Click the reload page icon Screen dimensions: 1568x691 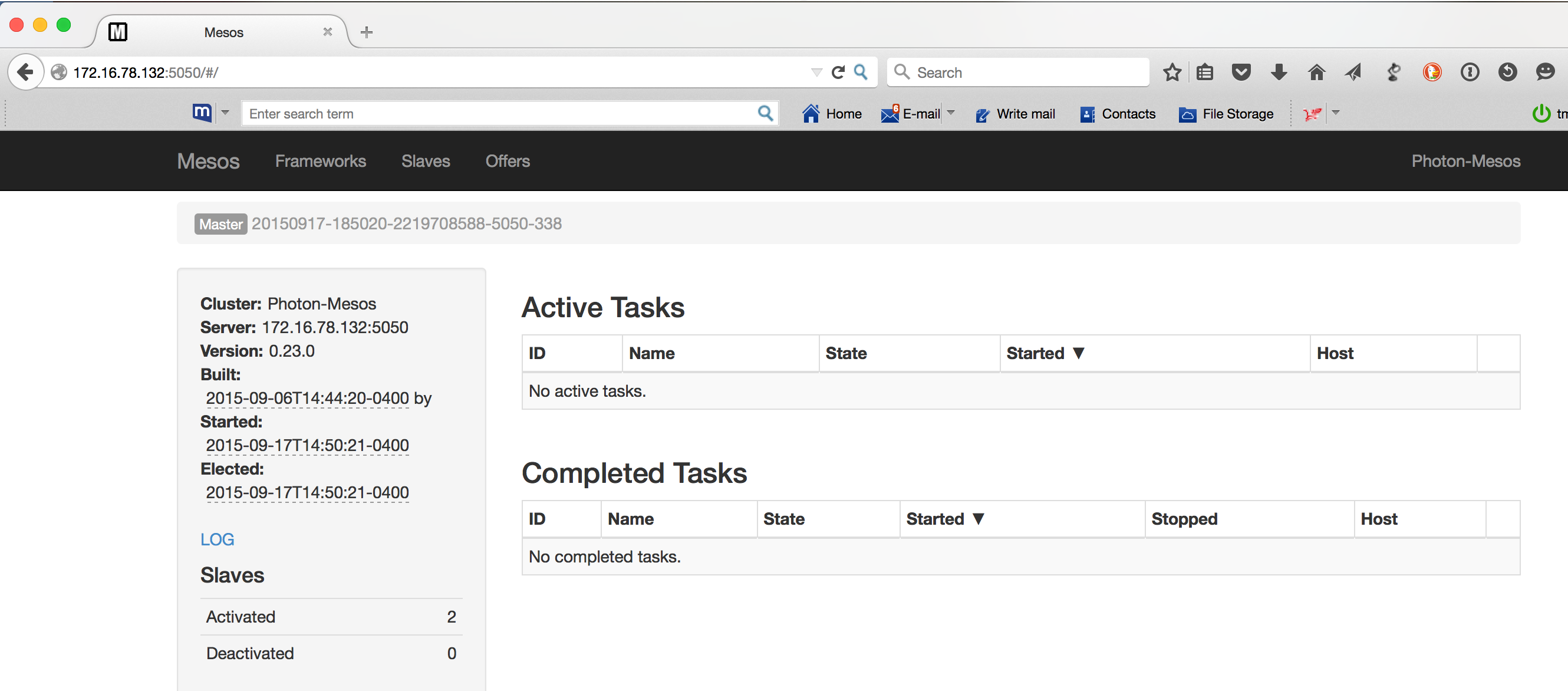838,73
